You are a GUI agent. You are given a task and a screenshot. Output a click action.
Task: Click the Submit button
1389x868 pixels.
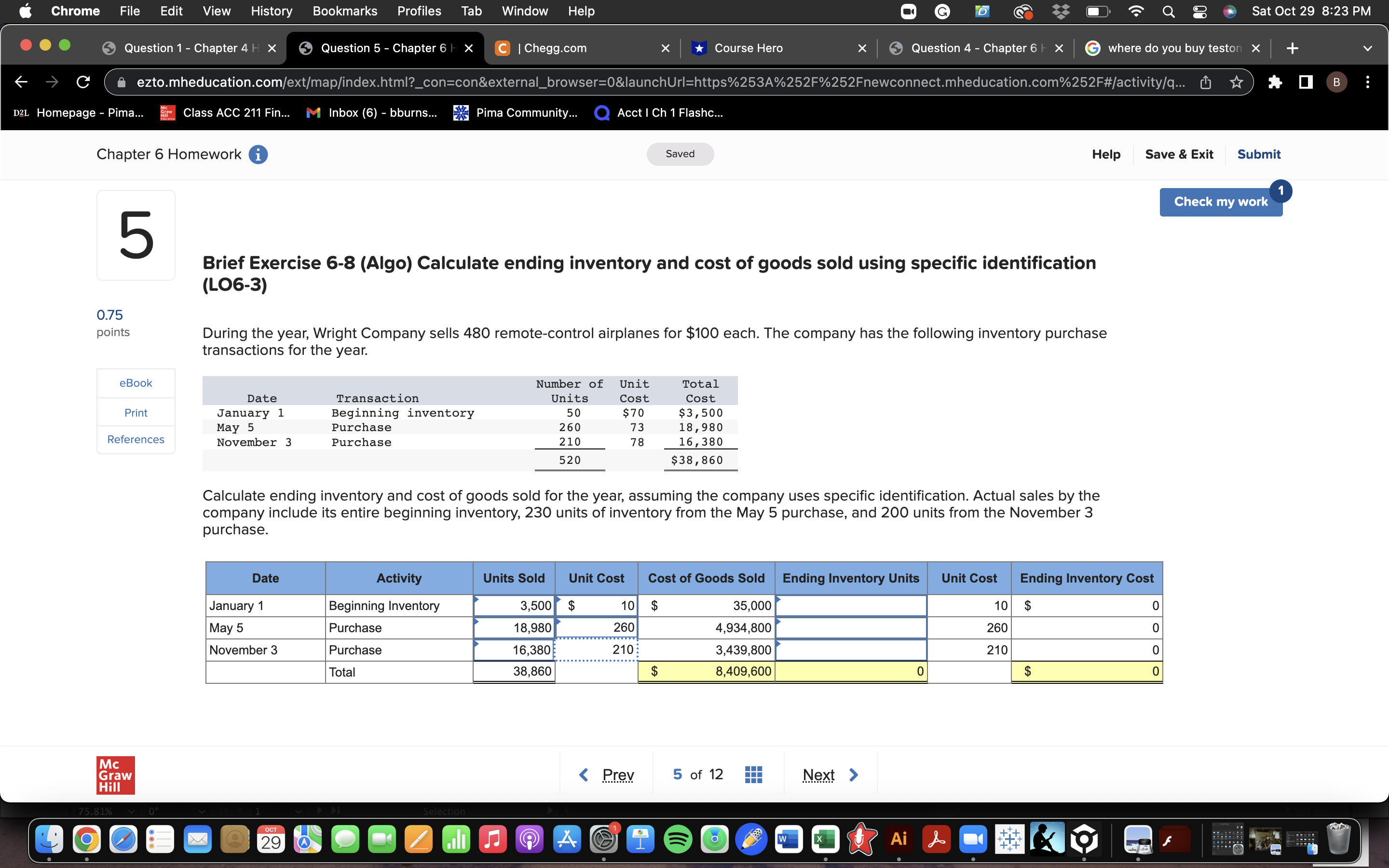[1259, 154]
